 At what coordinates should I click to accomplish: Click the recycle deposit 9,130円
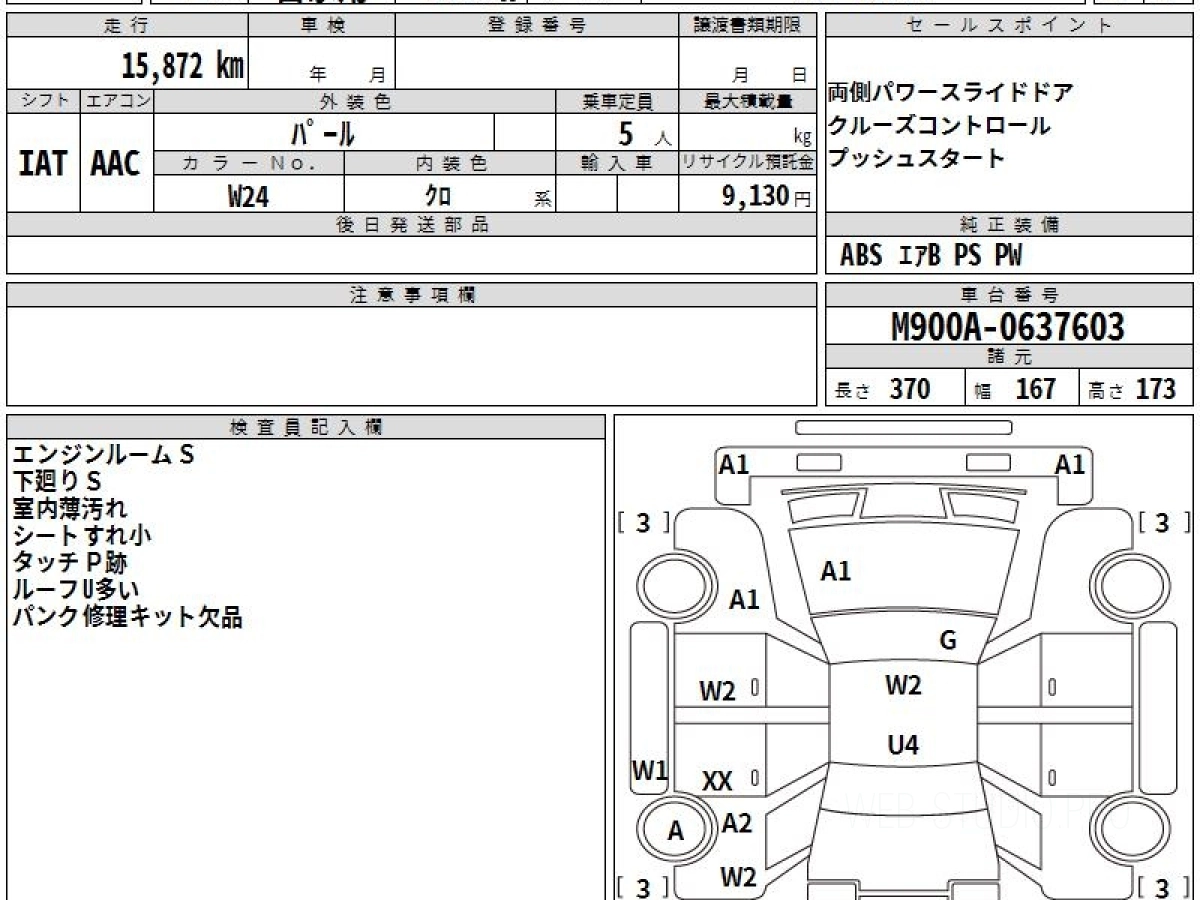(766, 196)
